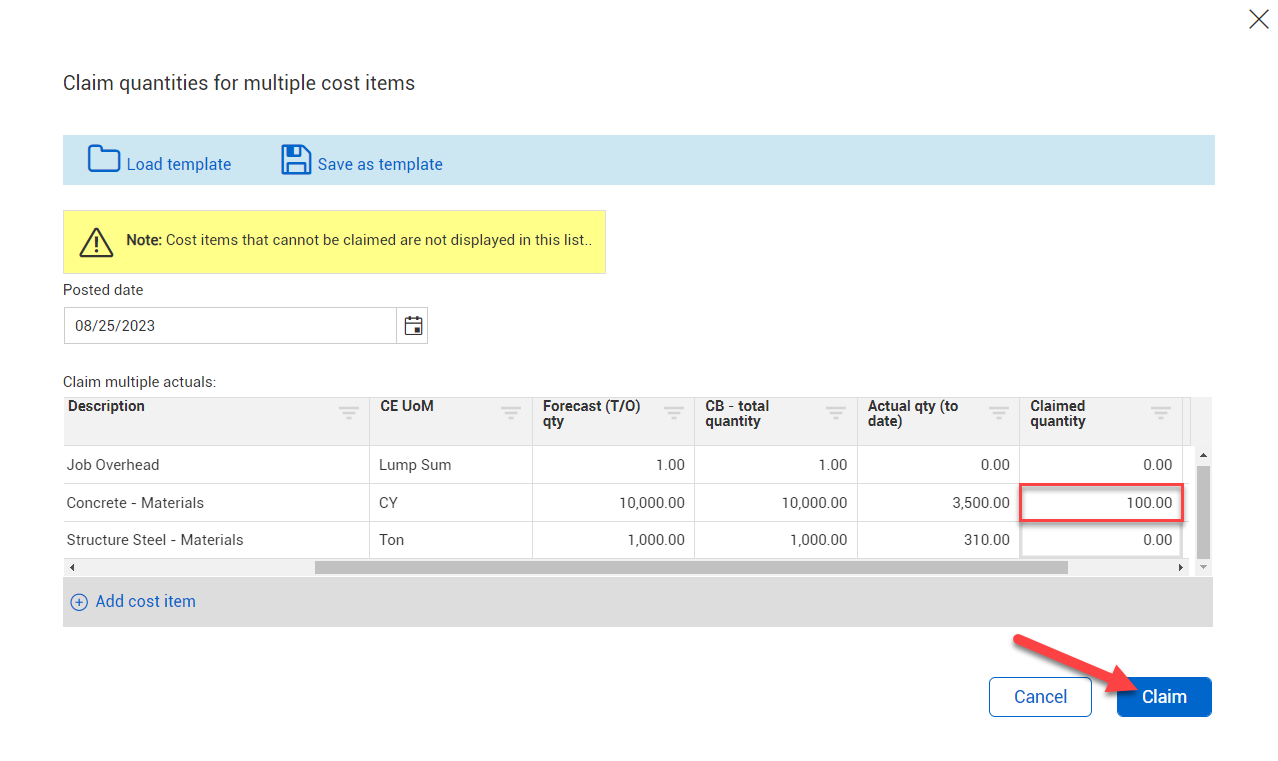1278x761 pixels.
Task: Click the horizontal scrollbar thumb in table
Action: 690,567
